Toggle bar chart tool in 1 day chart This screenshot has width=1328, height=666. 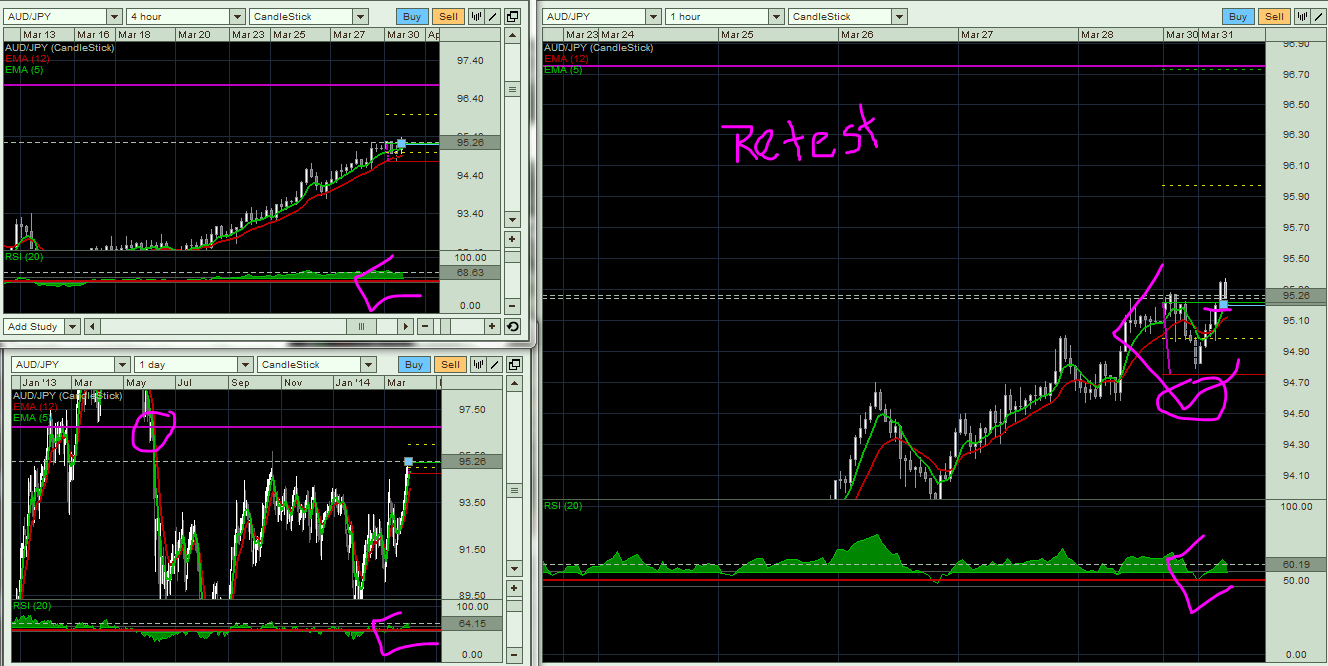pos(476,365)
